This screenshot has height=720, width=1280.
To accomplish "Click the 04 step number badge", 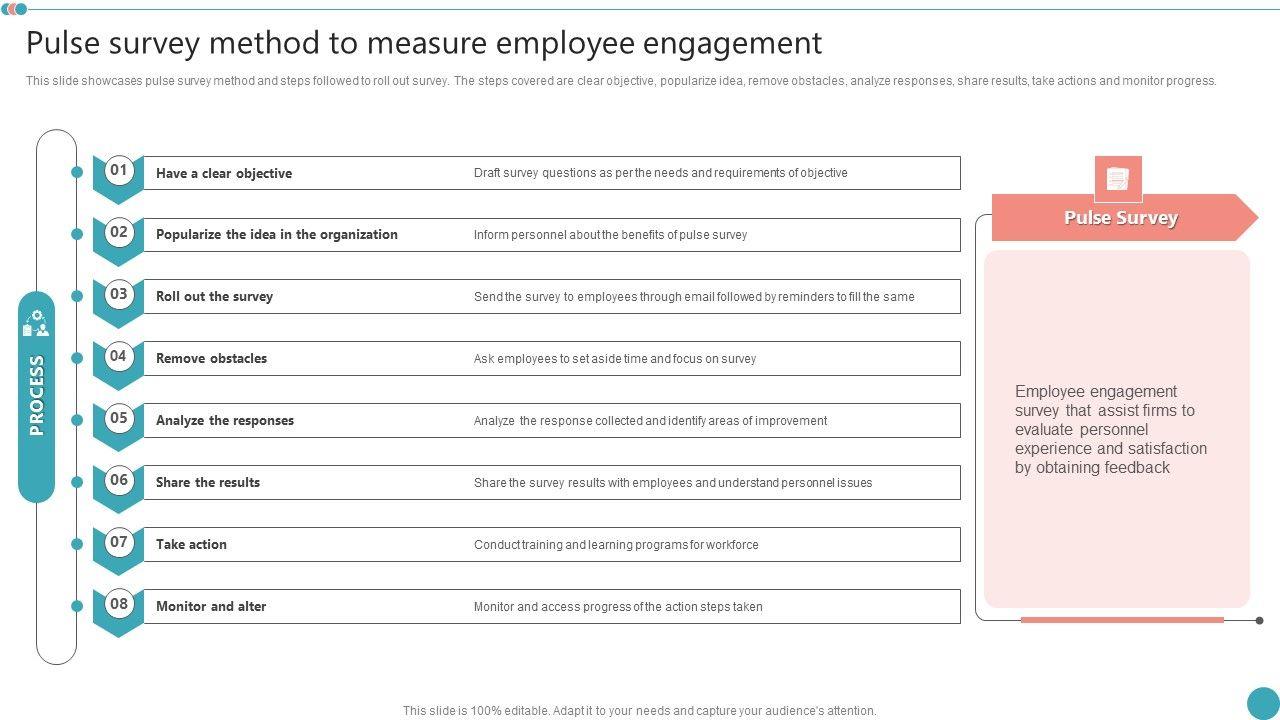I will pyautogui.click(x=119, y=356).
